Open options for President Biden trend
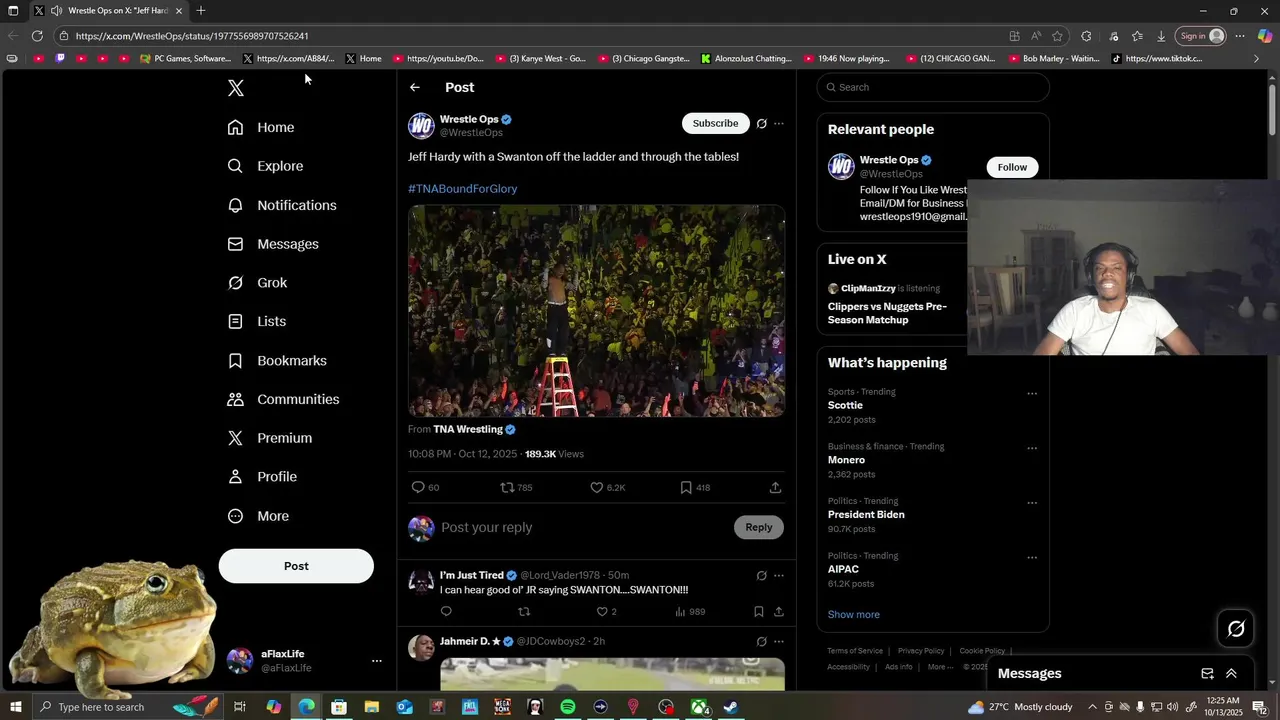Image resolution: width=1280 pixels, height=720 pixels. [x=1032, y=503]
